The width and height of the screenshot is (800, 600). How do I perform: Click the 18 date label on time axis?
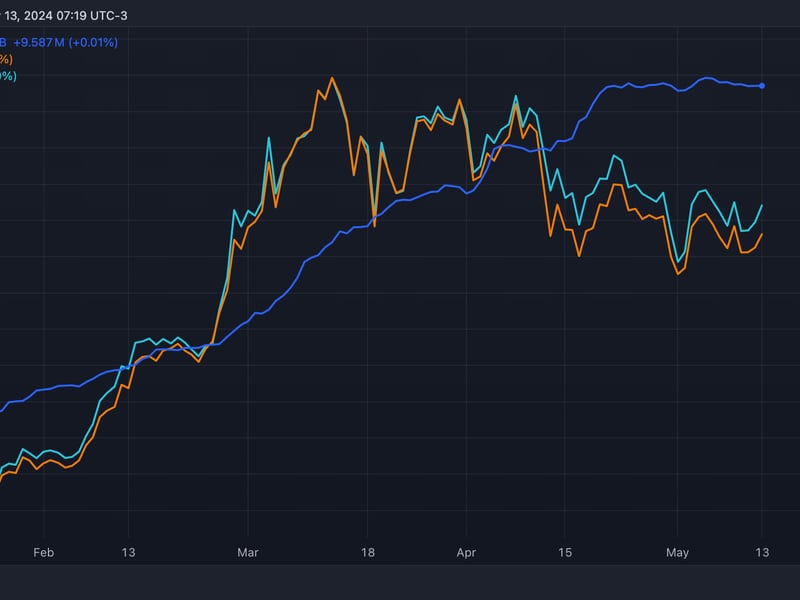tap(367, 551)
